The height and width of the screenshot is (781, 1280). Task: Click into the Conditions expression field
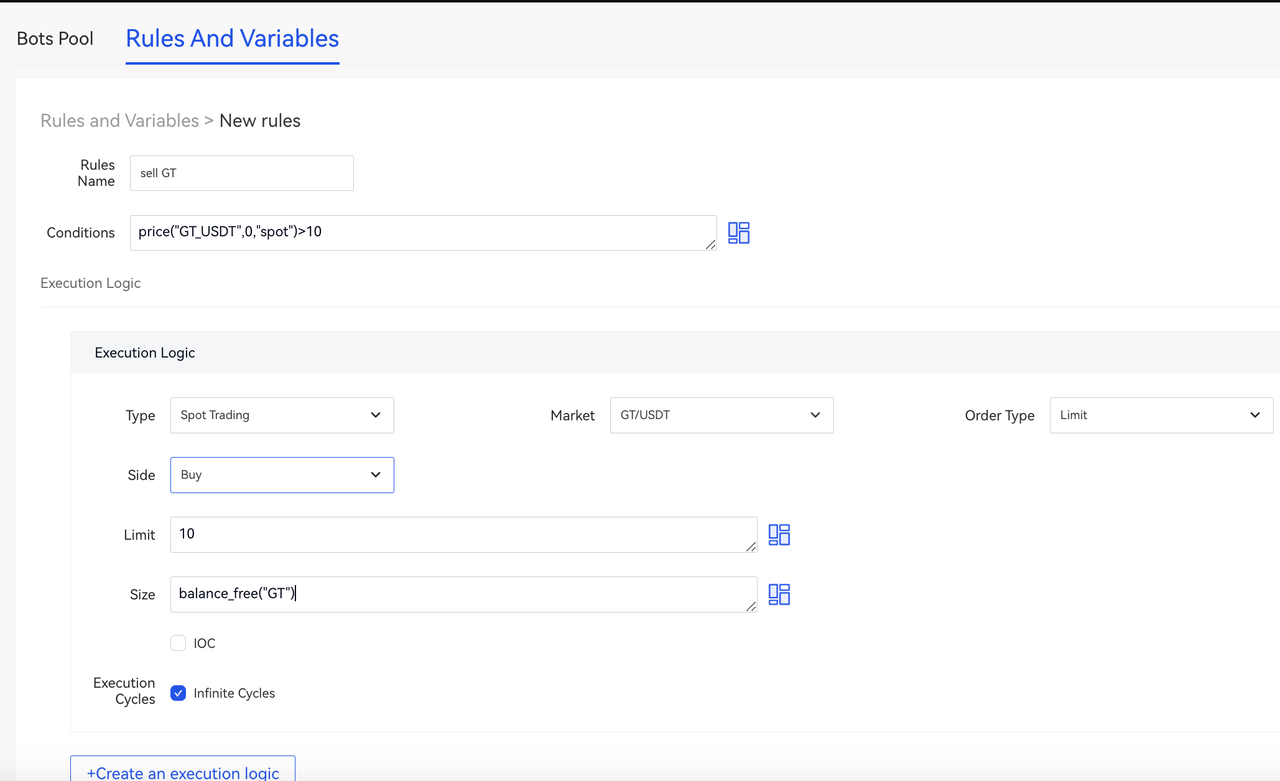(x=420, y=232)
